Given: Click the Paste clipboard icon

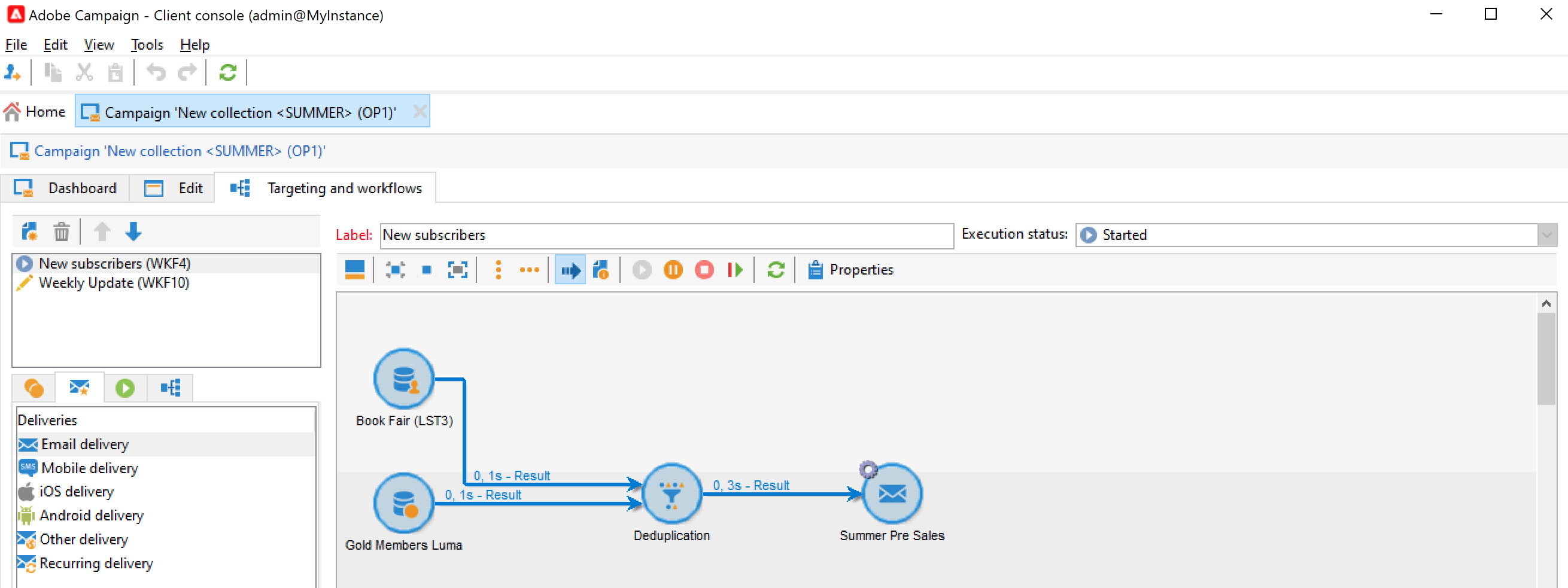Looking at the screenshot, I should [x=115, y=73].
